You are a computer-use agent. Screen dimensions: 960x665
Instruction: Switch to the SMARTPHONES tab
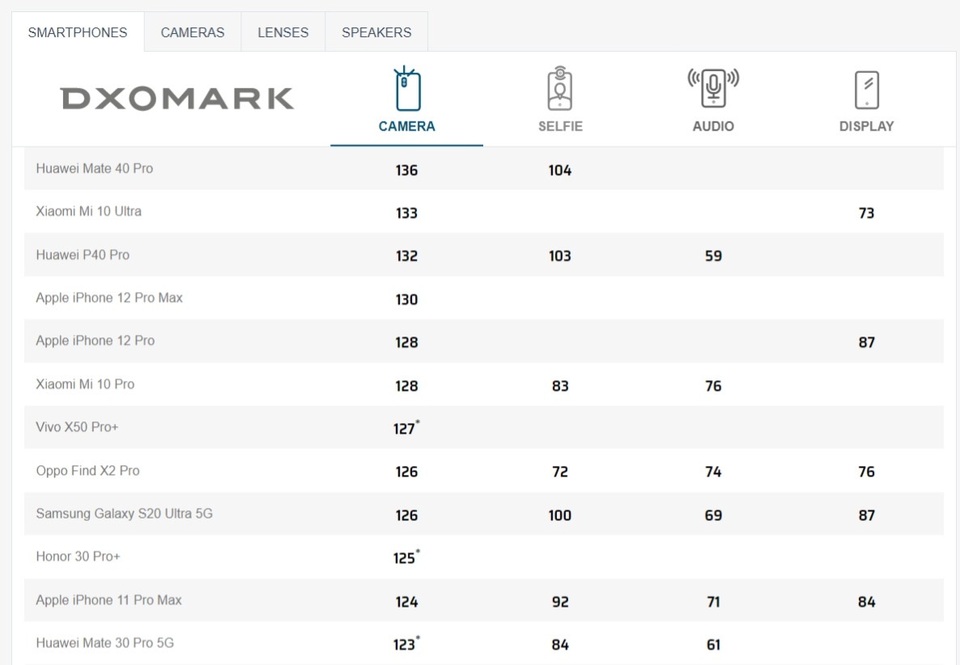pyautogui.click(x=78, y=32)
